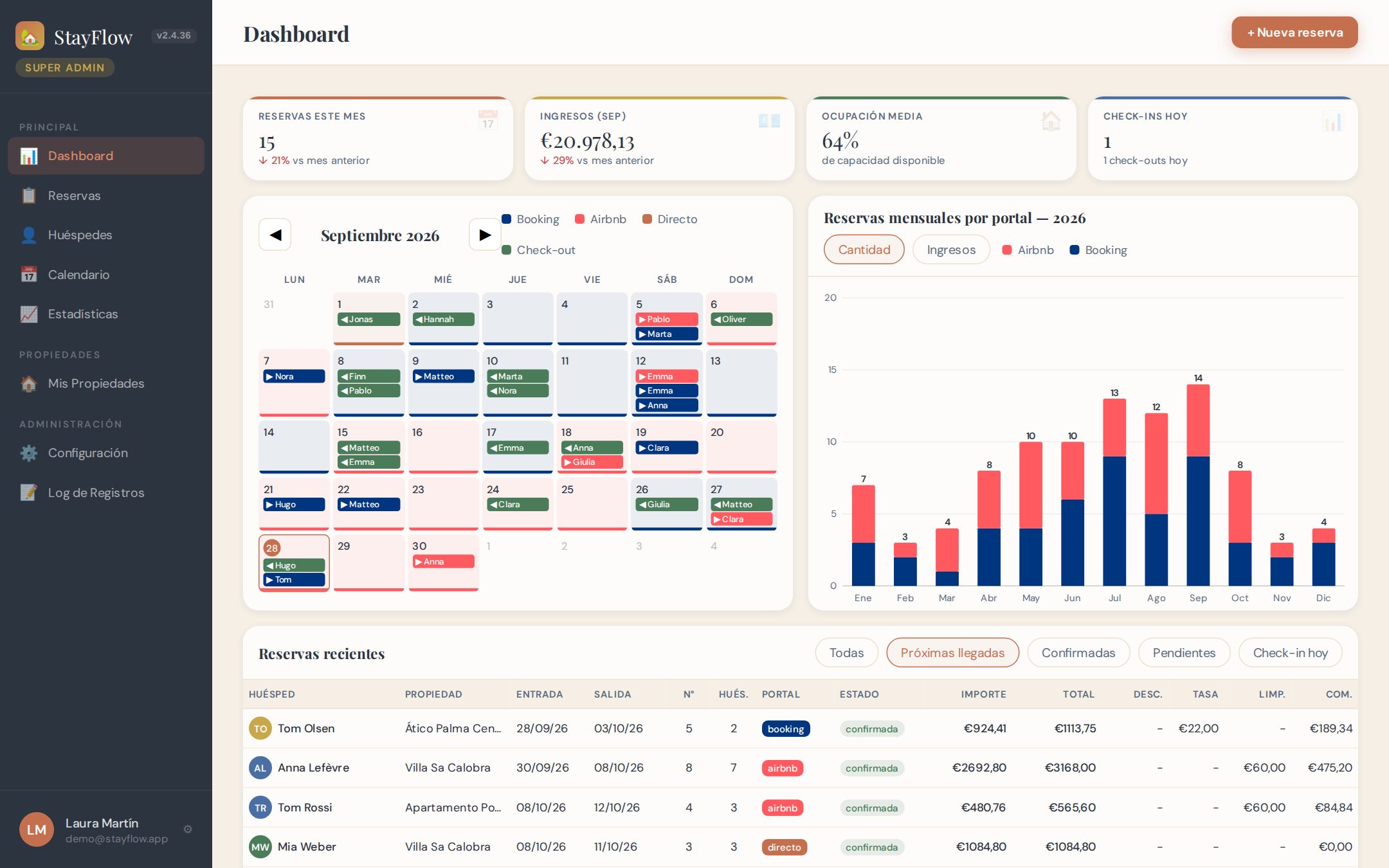
Task: Toggle the Booking series in the chart legend
Action: [1098, 249]
